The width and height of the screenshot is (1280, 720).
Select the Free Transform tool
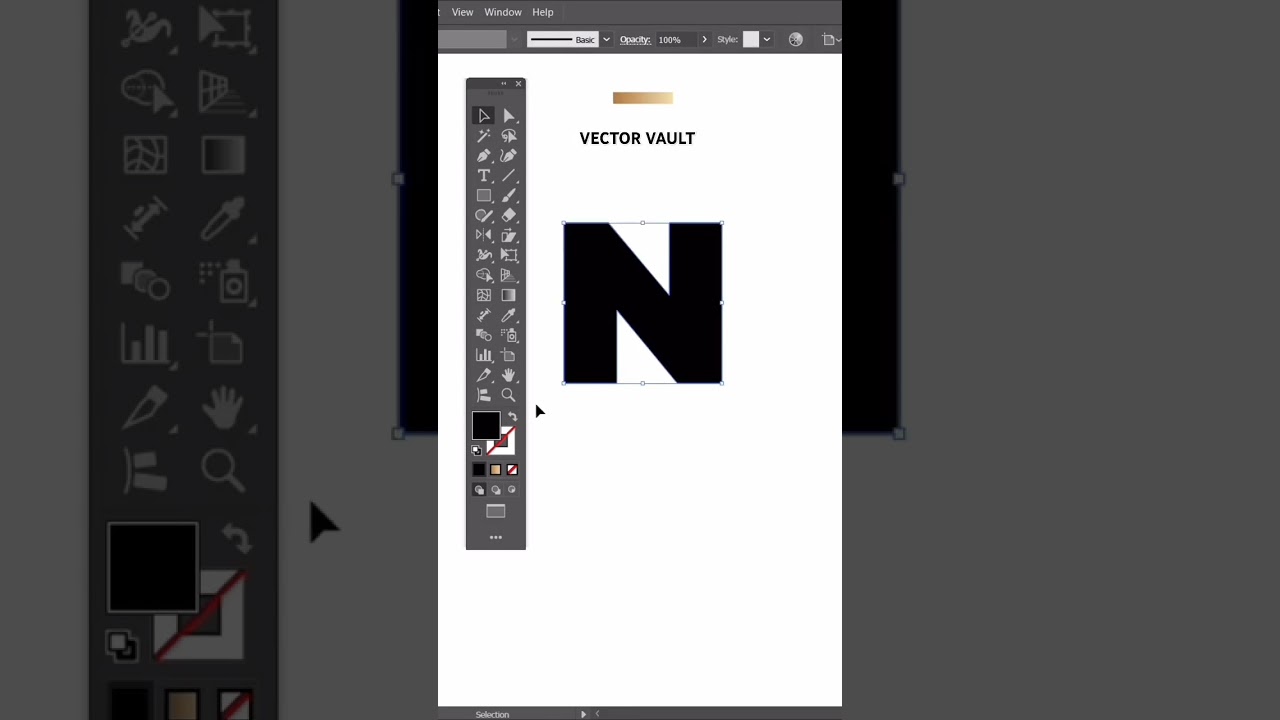pos(509,256)
